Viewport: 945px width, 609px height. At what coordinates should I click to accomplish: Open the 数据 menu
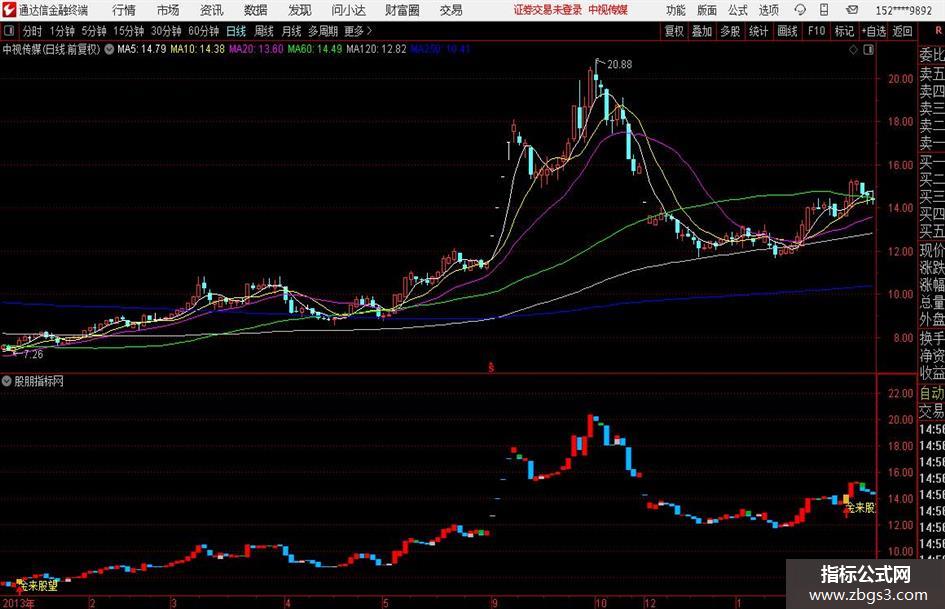(x=256, y=10)
